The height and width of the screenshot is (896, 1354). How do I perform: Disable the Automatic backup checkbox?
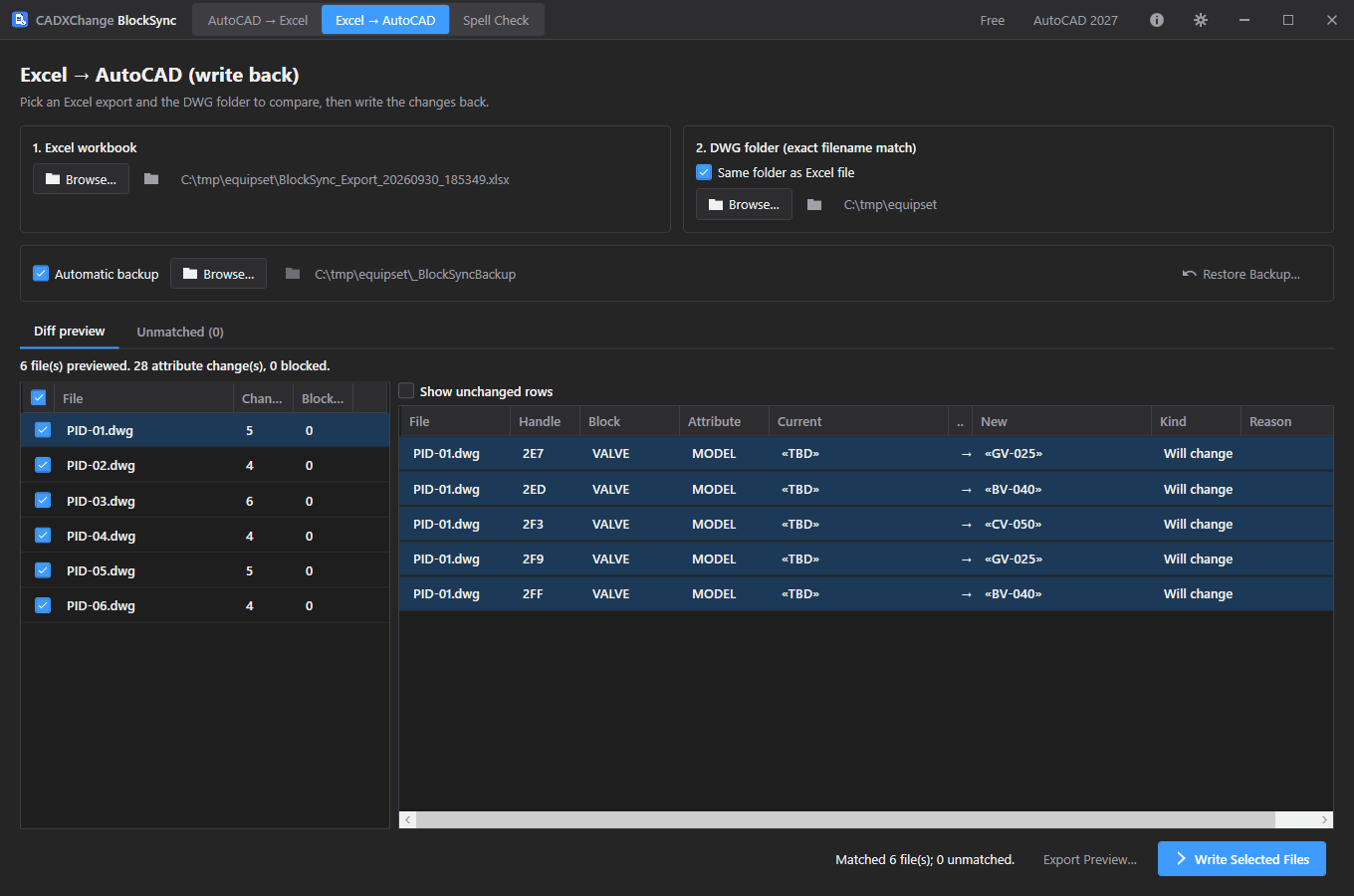[x=41, y=273]
